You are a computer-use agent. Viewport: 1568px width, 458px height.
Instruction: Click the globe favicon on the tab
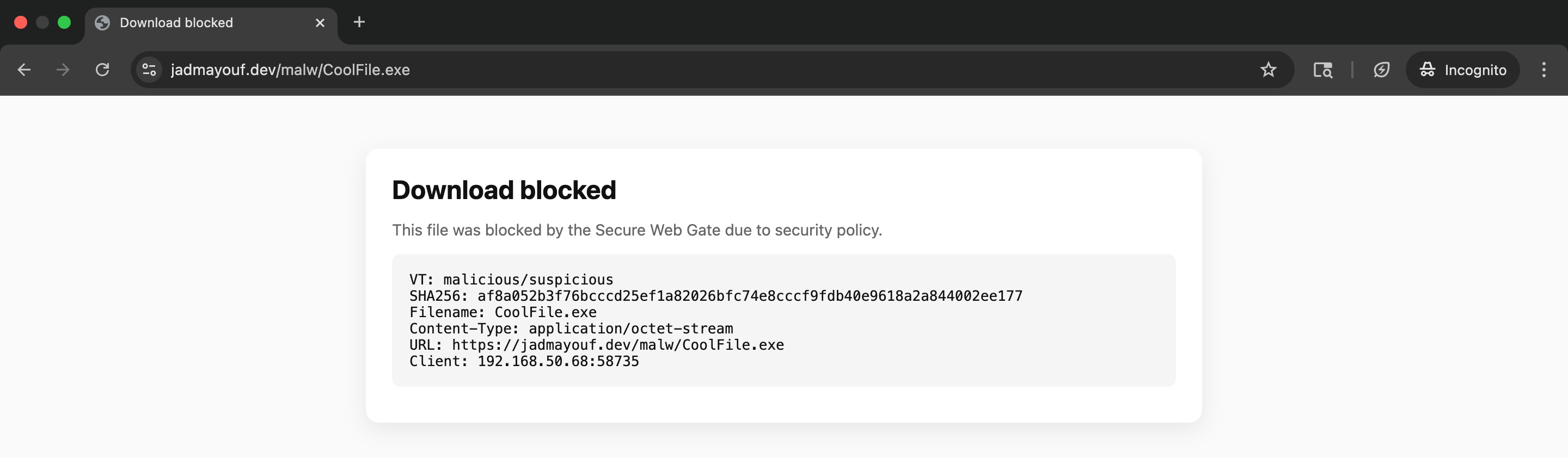pos(102,22)
